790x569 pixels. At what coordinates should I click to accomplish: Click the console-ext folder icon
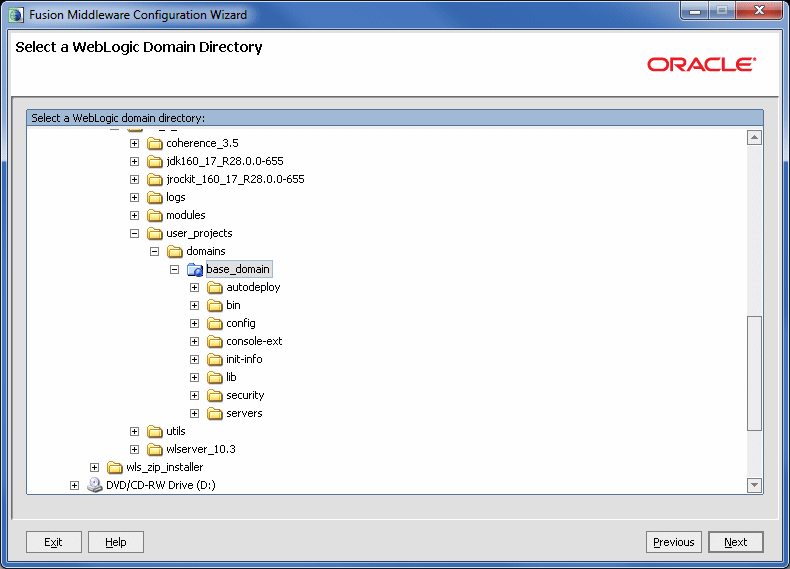tap(215, 342)
